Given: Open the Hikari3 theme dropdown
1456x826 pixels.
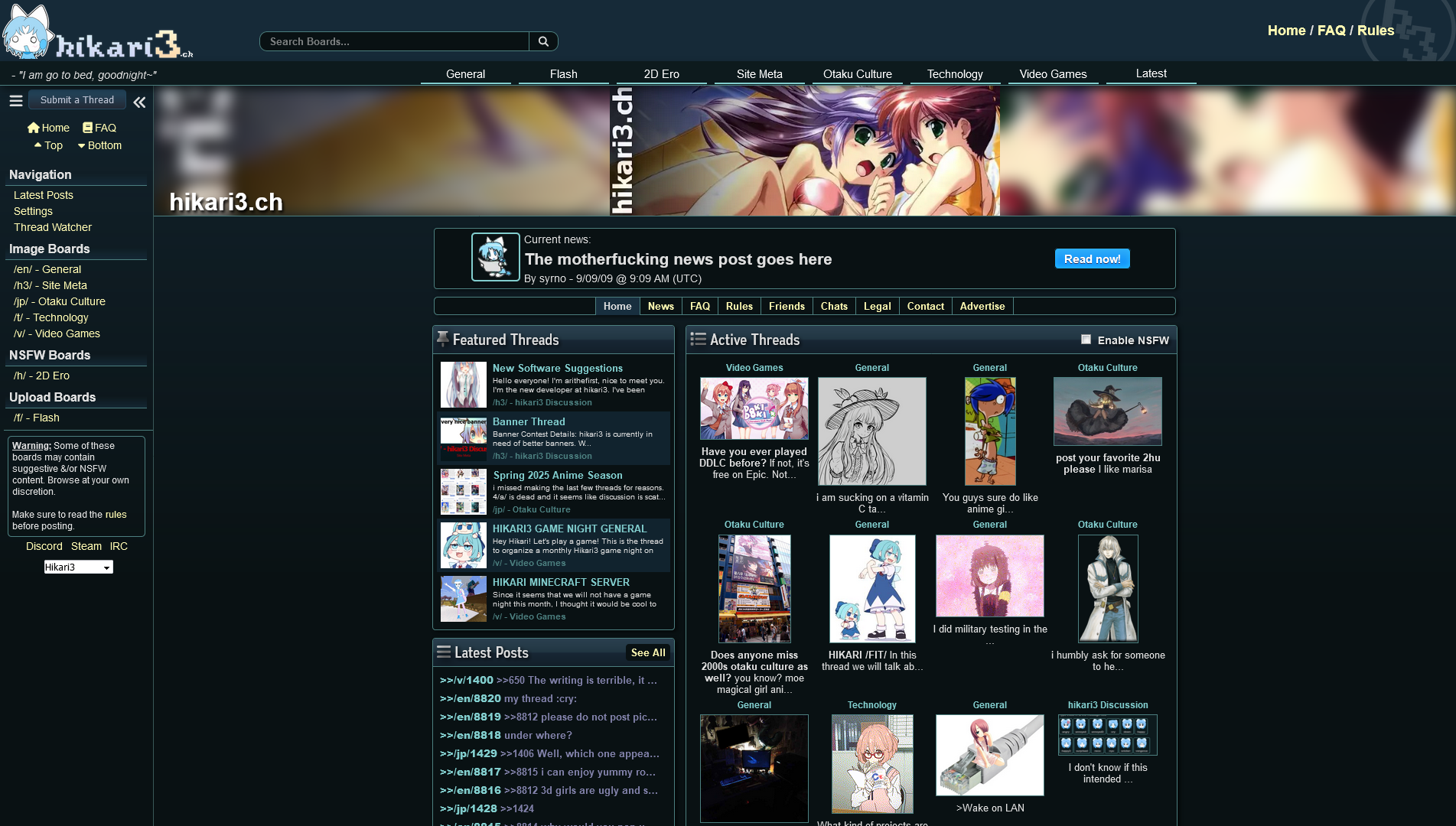Looking at the screenshot, I should (x=78, y=567).
